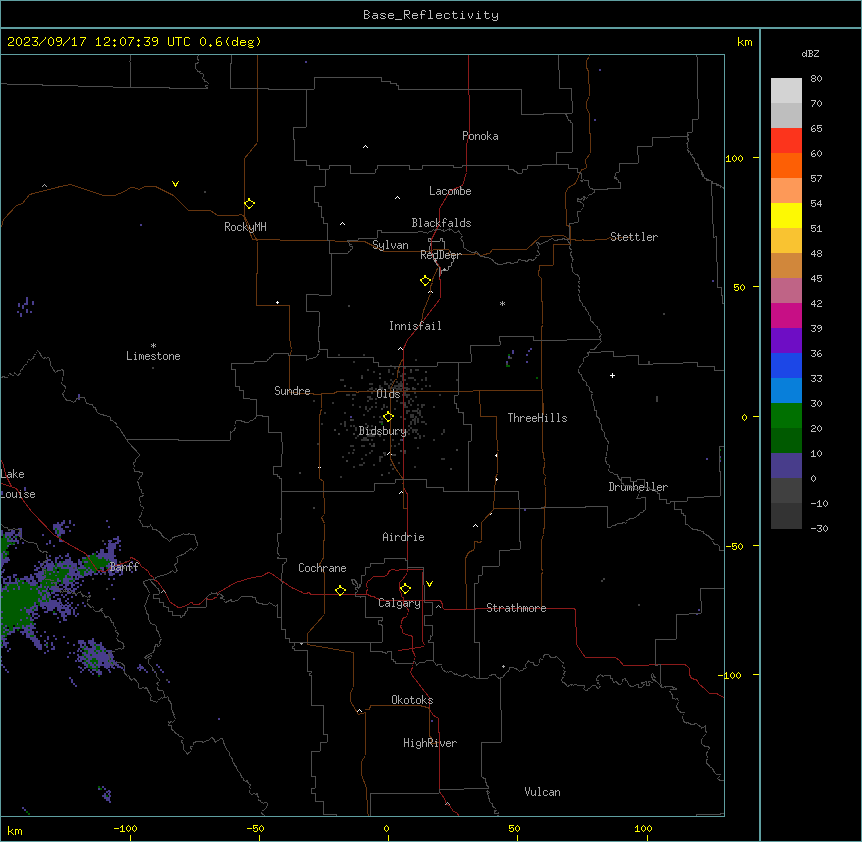862x842 pixels.
Task: Click the purple 10 dBZ legend swatch
Action: click(786, 466)
